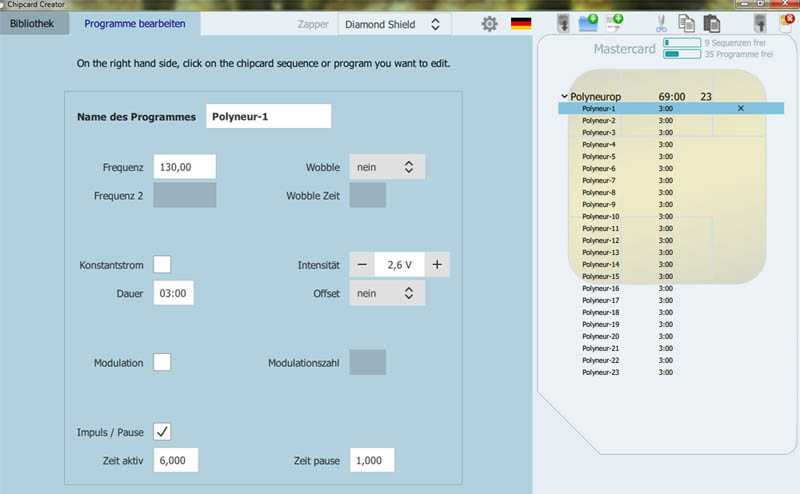Viewport: 800px width, 494px height.
Task: Increase Intensität with the plus button
Action: (437, 264)
